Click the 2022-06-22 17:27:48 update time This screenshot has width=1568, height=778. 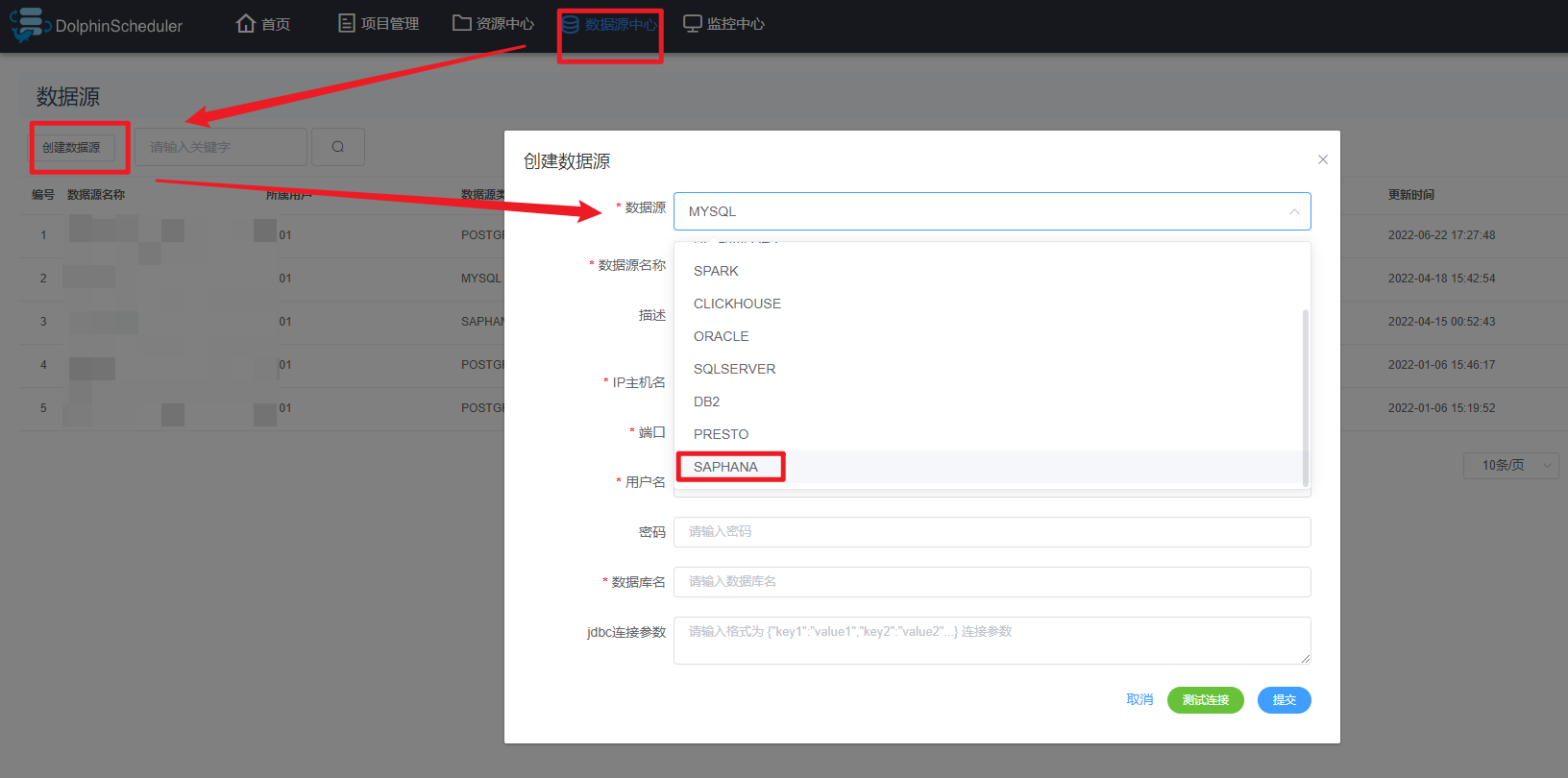pyautogui.click(x=1441, y=235)
